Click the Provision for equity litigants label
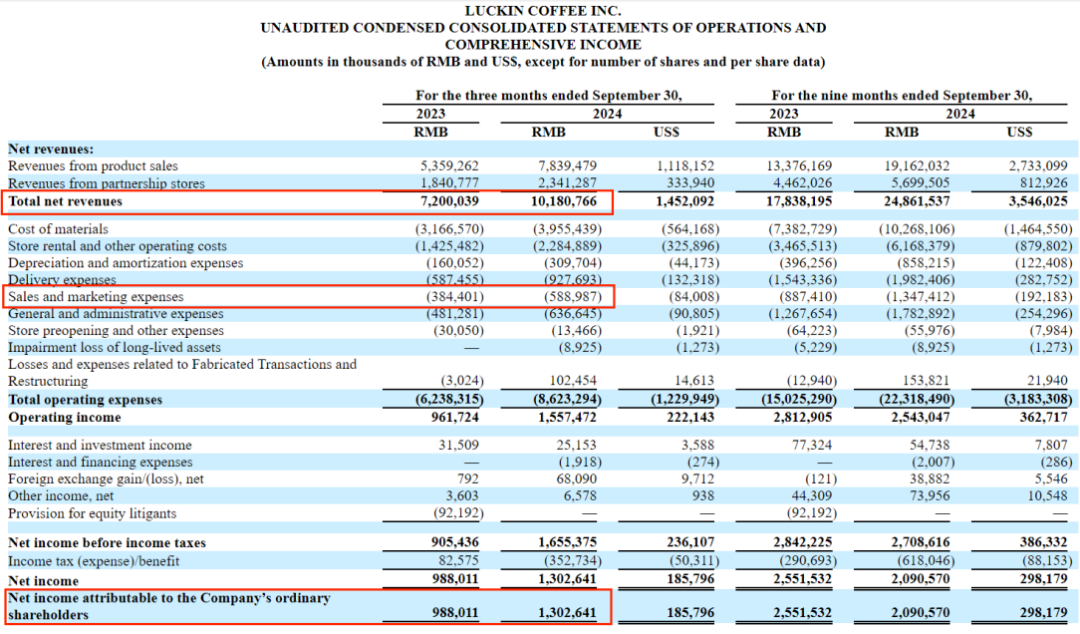The height and width of the screenshot is (634, 1080). (x=92, y=513)
